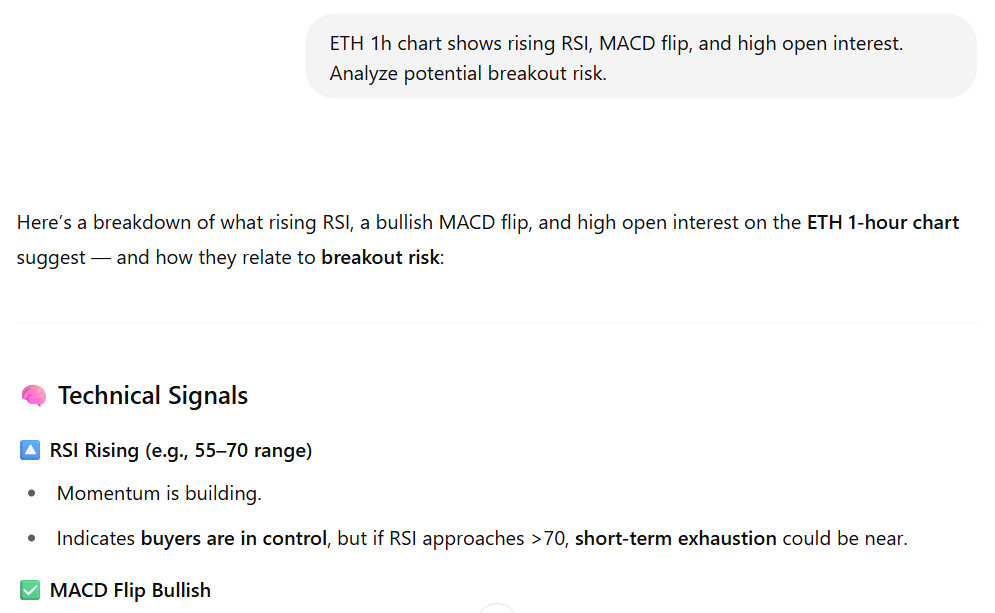995x613 pixels.
Task: Select the user prompt message bubble
Action: point(641,56)
